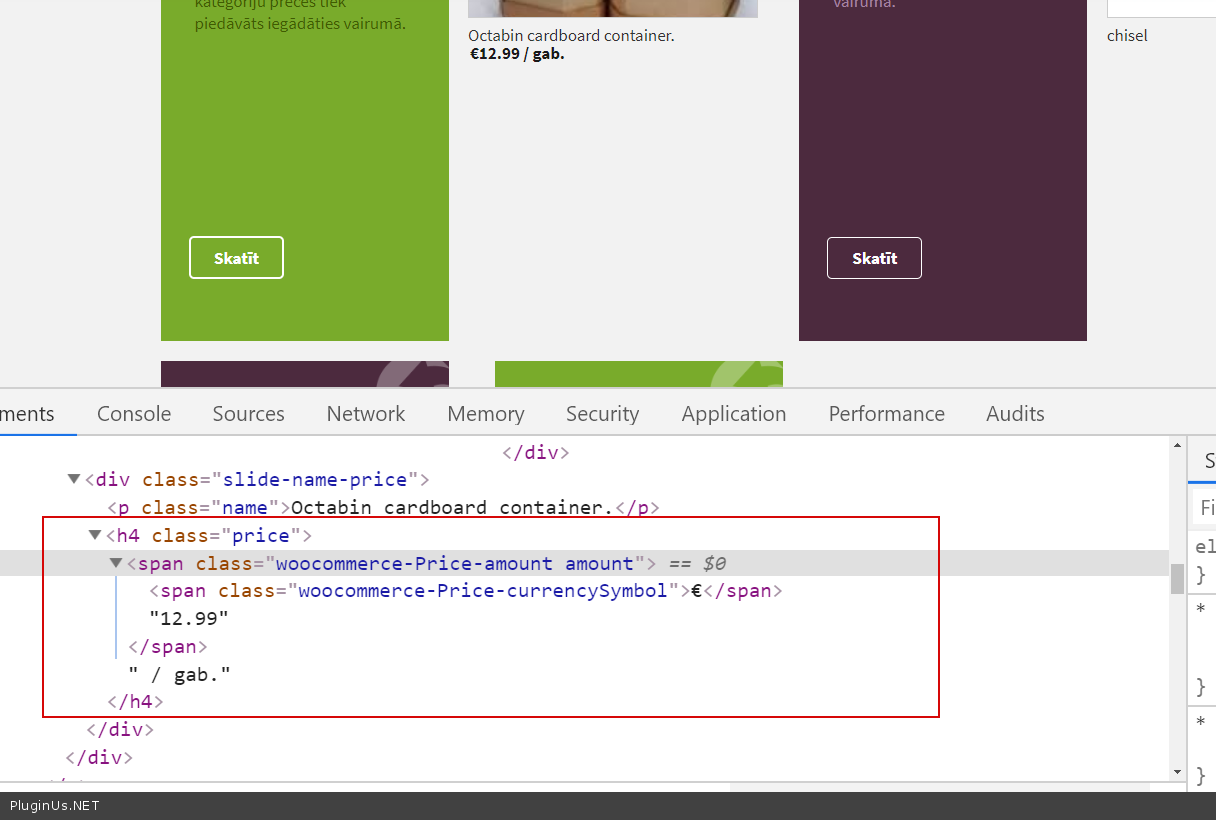This screenshot has height=820, width=1216.
Task: Click Skatīt button on purple card
Action: (874, 258)
